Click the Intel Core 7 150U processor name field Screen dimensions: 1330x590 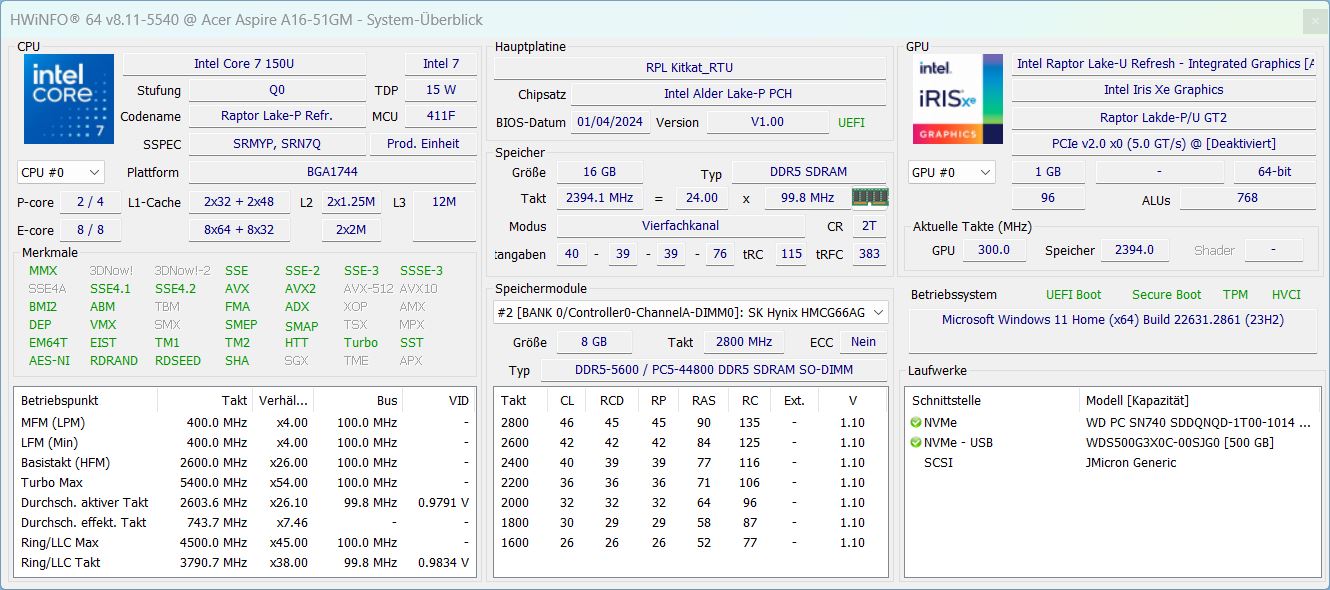[x=244, y=63]
